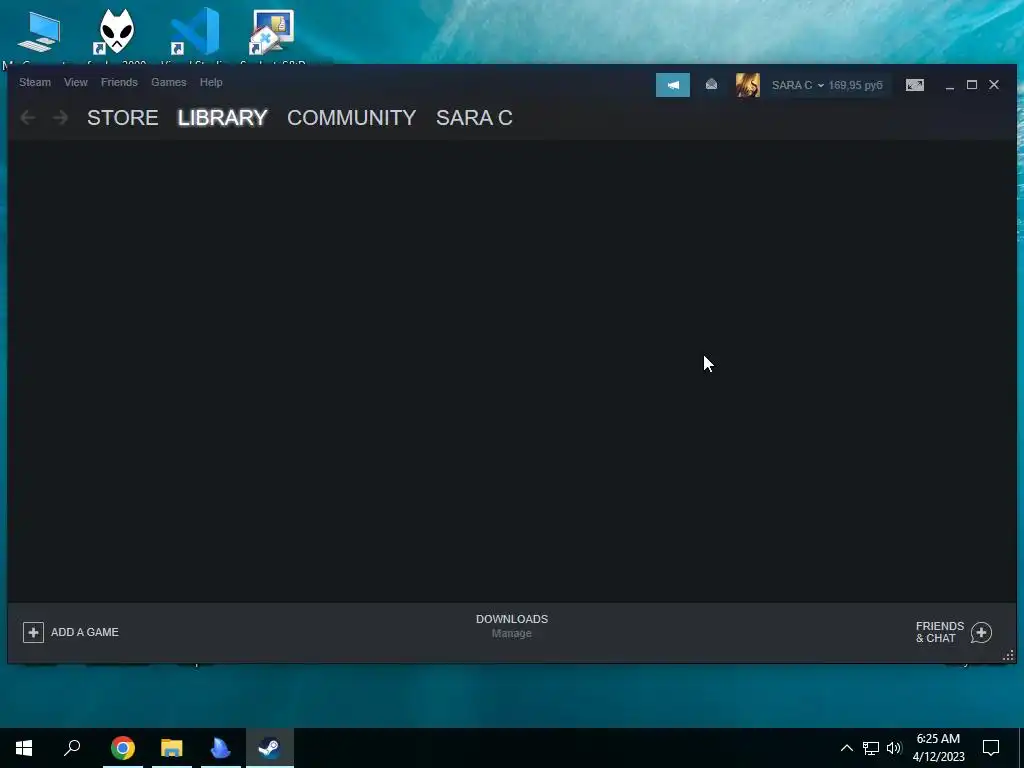Show hidden system tray icons
The width and height of the screenshot is (1024, 768).
click(x=846, y=748)
